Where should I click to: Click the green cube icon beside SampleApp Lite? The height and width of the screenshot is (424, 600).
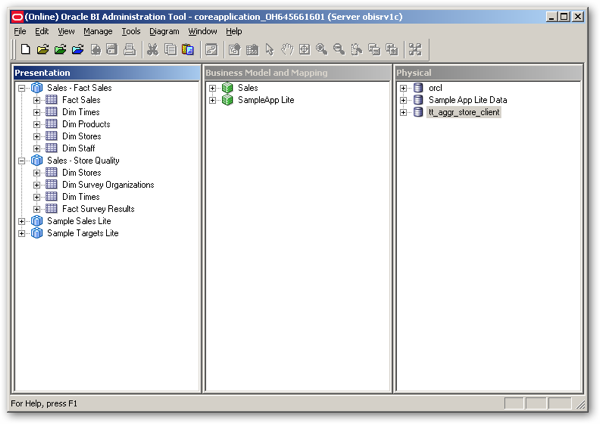[x=227, y=100]
